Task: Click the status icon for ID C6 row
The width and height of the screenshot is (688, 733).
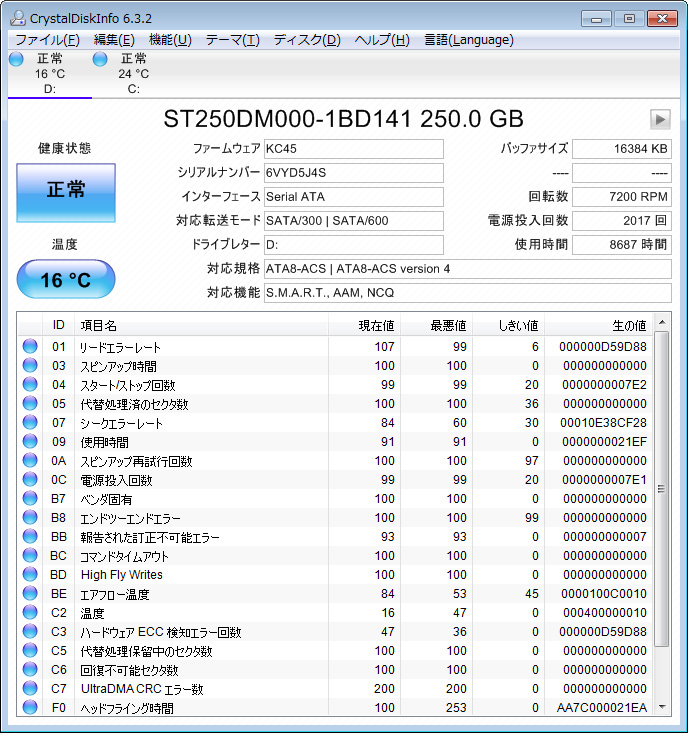Action: click(30, 669)
